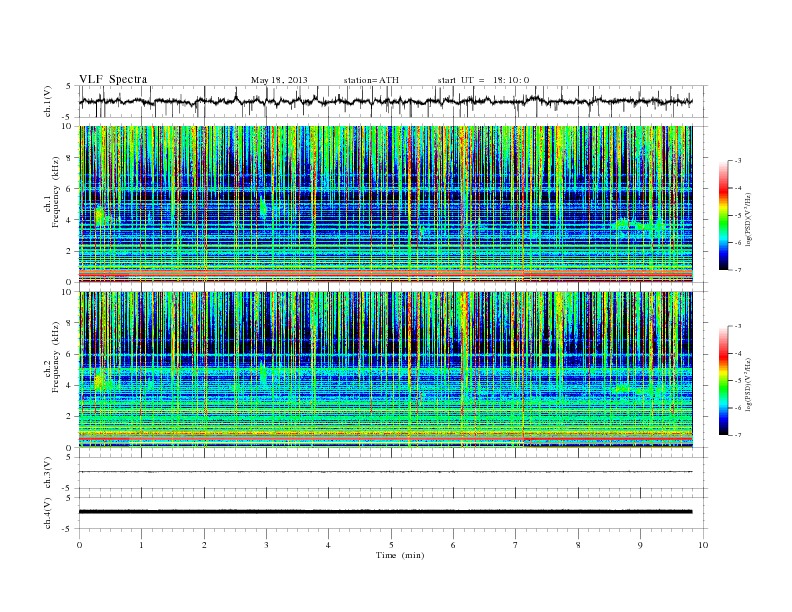Click time-axis tick label "10" at bottom right
Screen dimensions: 792x612
point(703,545)
